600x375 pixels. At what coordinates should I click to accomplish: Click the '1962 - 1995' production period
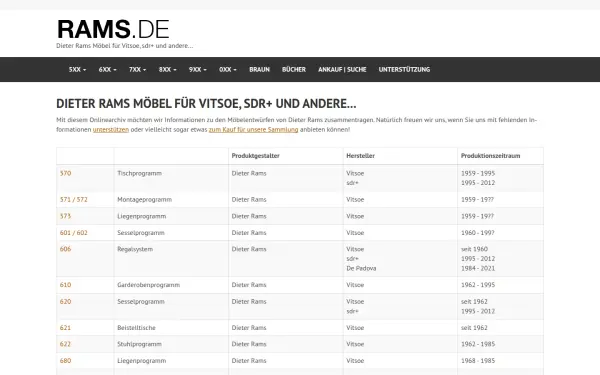(478, 285)
